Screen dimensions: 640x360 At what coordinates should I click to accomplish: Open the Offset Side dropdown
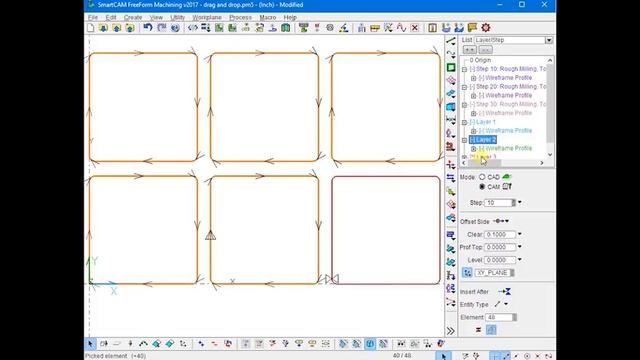507,221
